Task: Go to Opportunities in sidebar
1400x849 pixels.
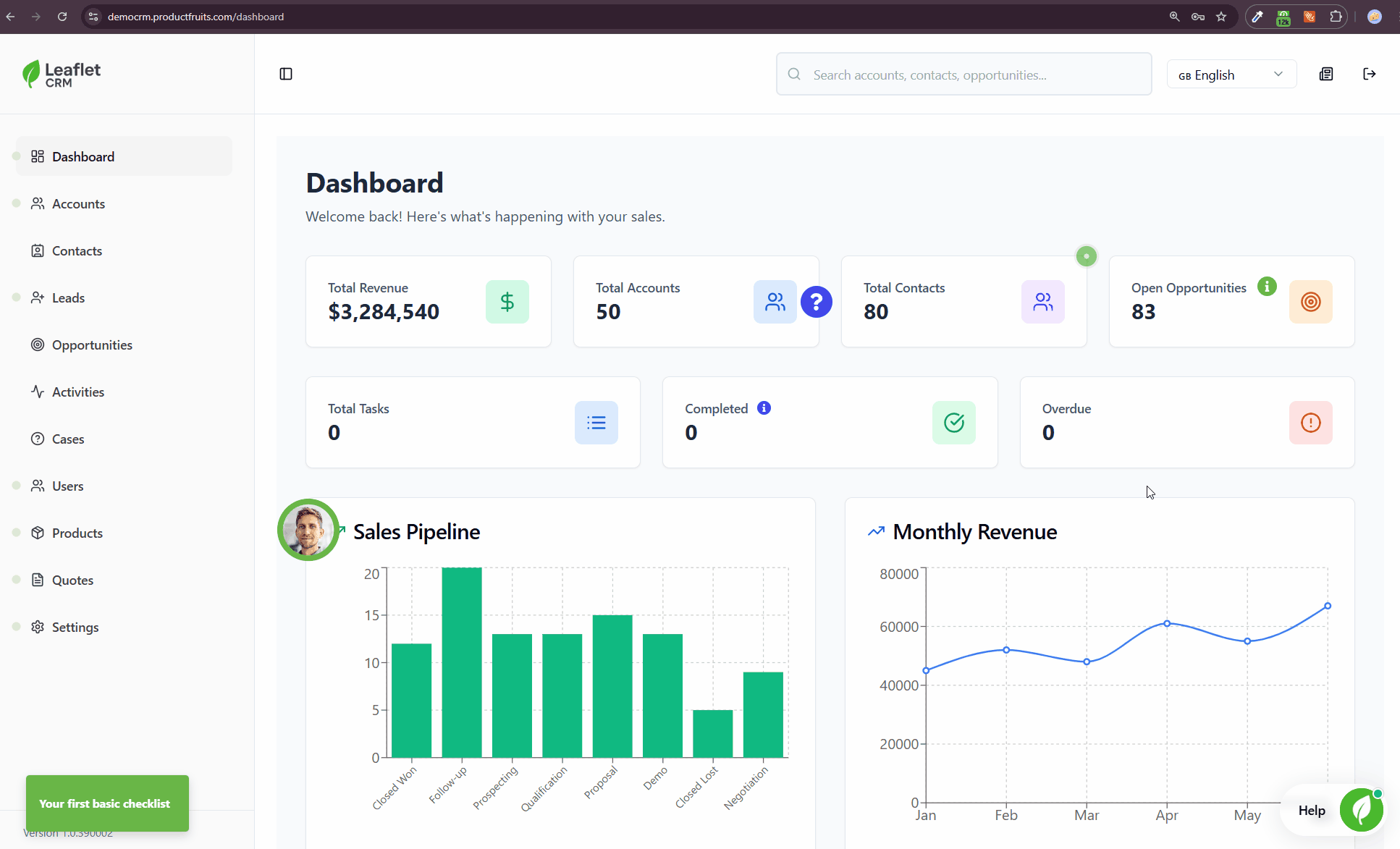Action: pyautogui.click(x=92, y=345)
